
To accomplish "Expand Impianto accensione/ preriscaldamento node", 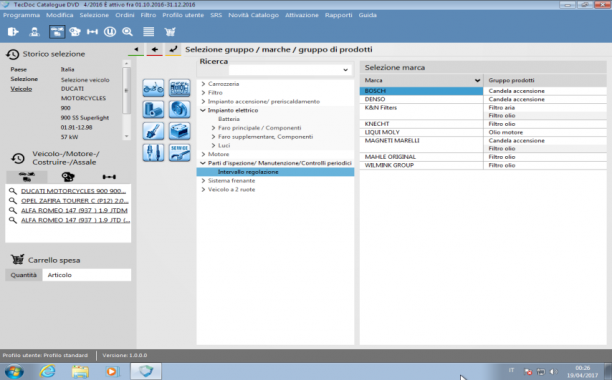I will click(203, 101).
